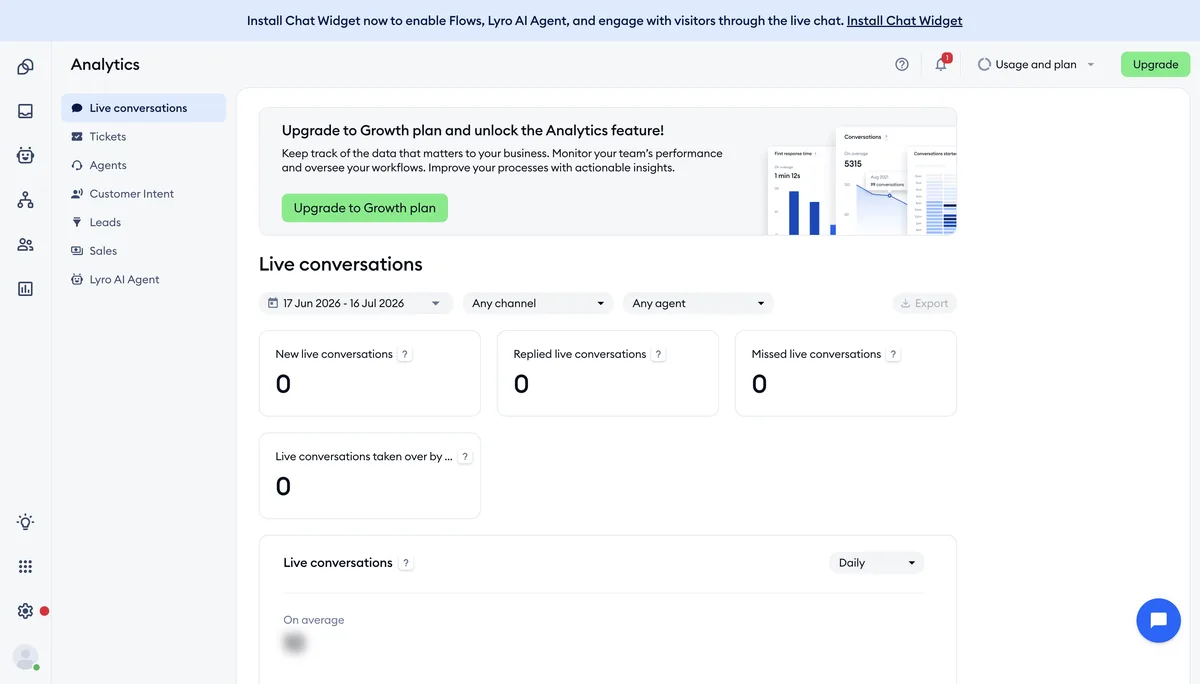This screenshot has width=1200, height=684.
Task: Open the Daily interval dropdown
Action: click(x=877, y=563)
